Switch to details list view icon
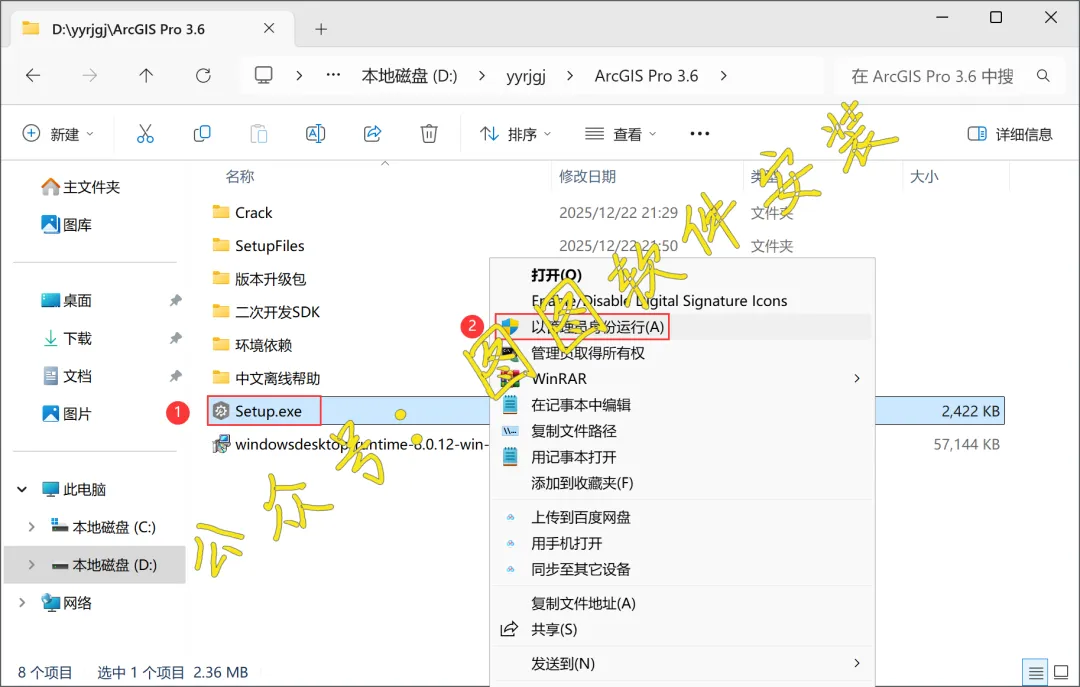This screenshot has width=1080, height=687. click(x=1036, y=672)
